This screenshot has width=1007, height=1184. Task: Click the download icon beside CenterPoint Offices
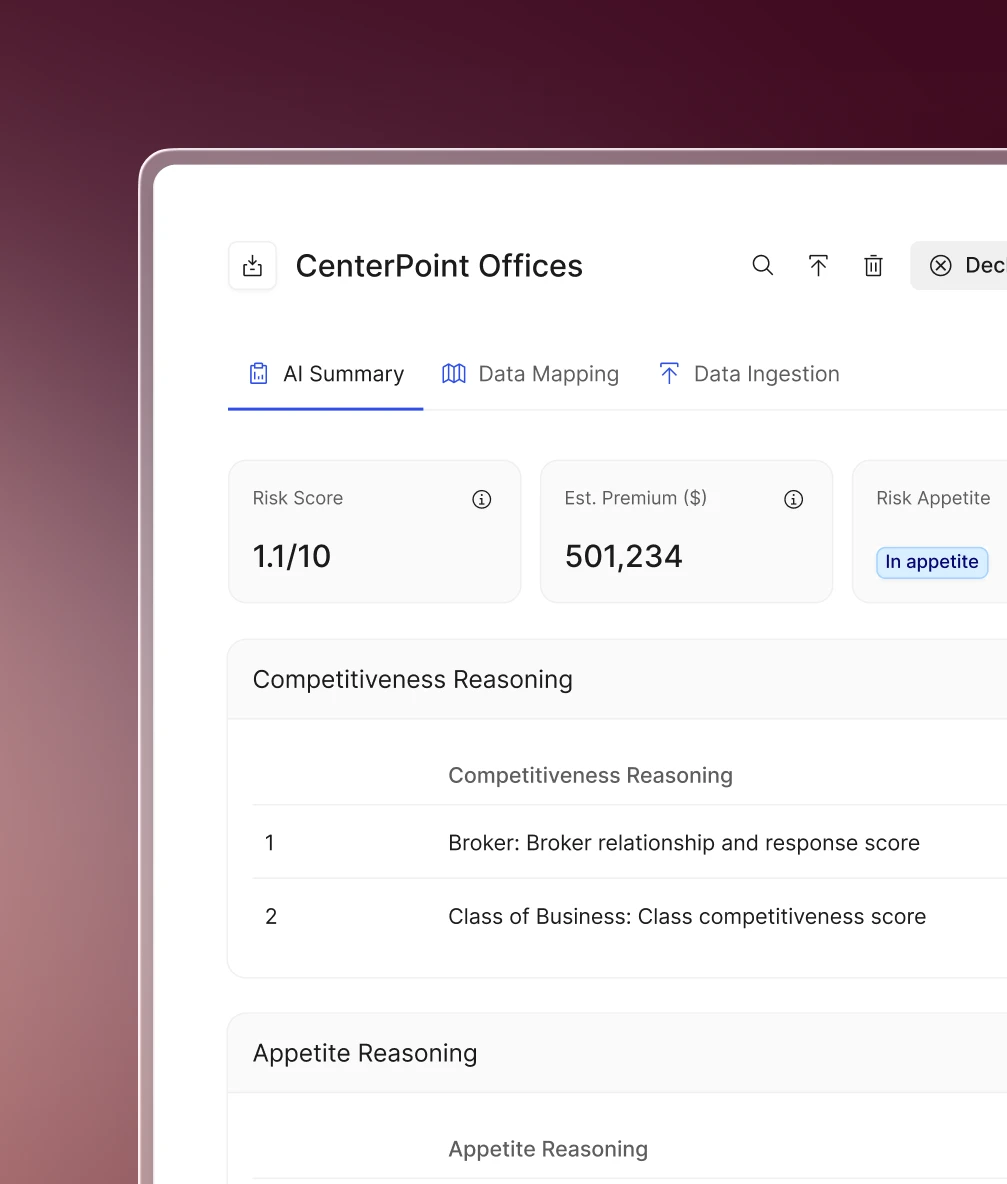coord(253,266)
